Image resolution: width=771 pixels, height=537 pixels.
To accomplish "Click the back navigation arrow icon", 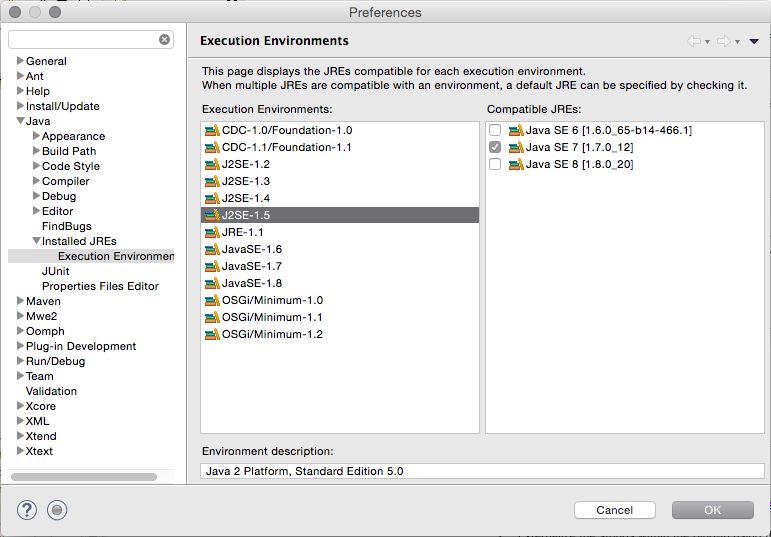I will click(693, 41).
